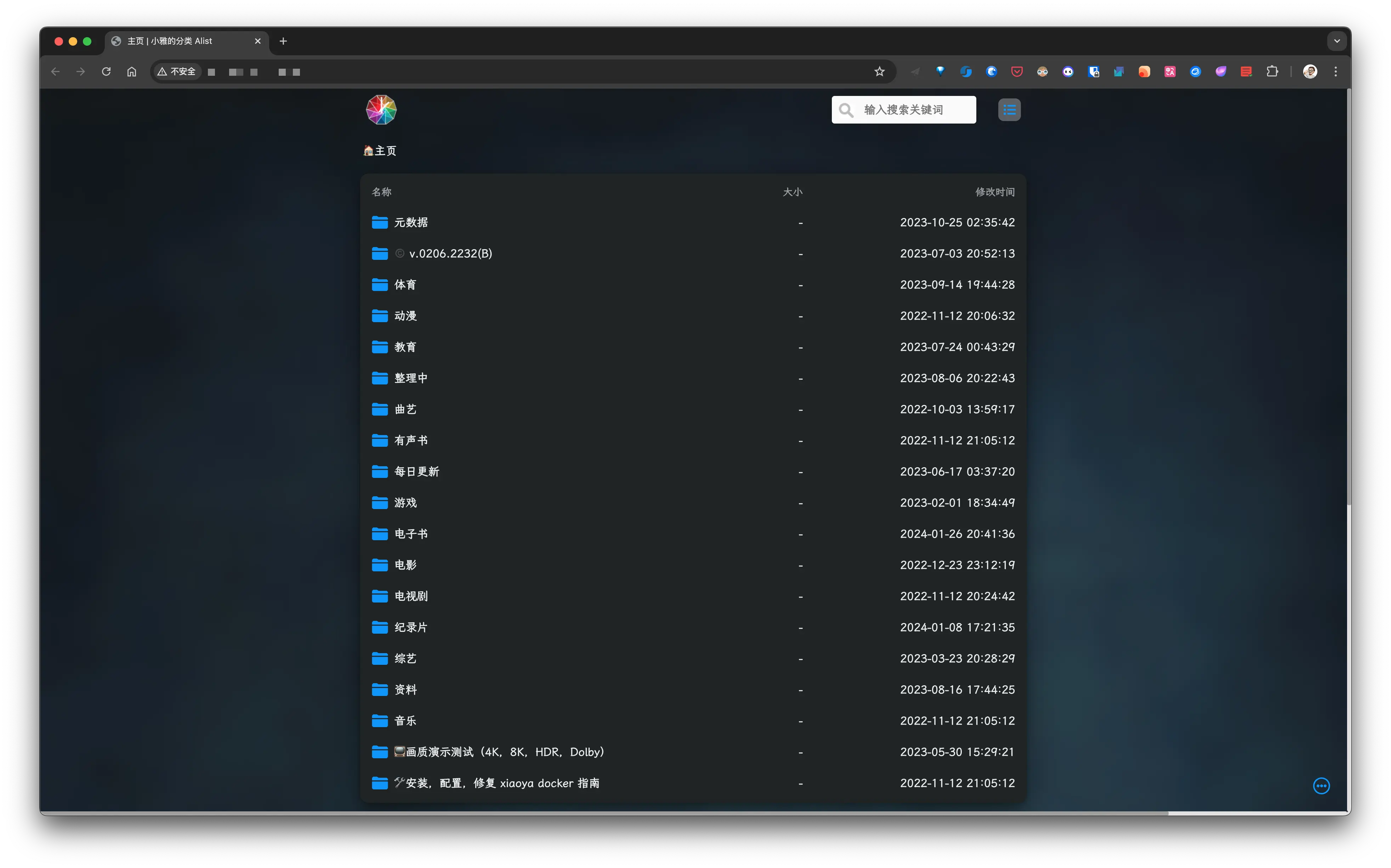Focus the search keyword input field
This screenshot has height=868, width=1391.
[x=913, y=110]
